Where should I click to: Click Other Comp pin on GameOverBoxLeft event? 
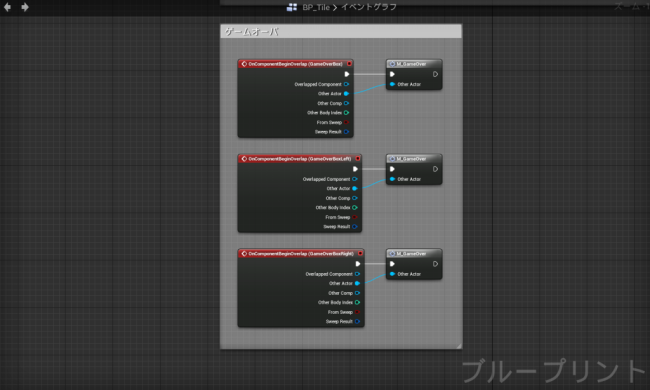tap(354, 198)
